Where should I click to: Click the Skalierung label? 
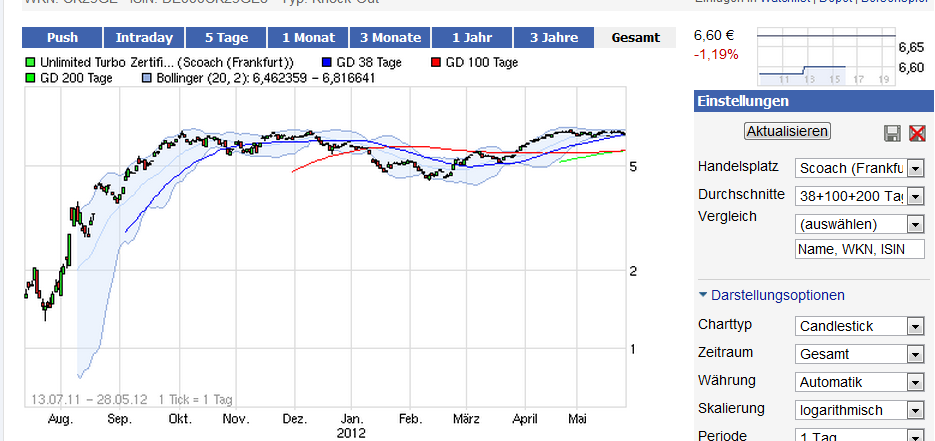pyautogui.click(x=732, y=409)
